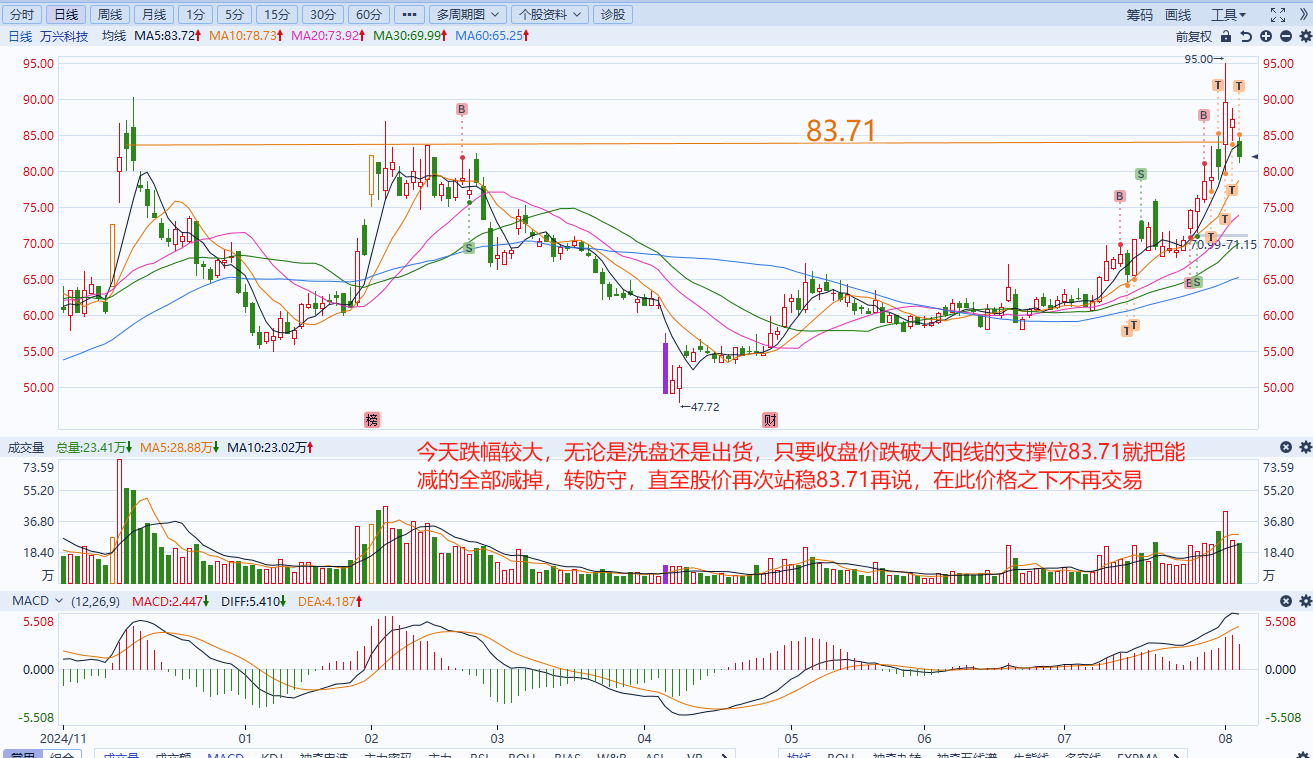Screen dimensions: 1313x758
Task: Select the 日线 daily period
Action: pyautogui.click(x=65, y=15)
